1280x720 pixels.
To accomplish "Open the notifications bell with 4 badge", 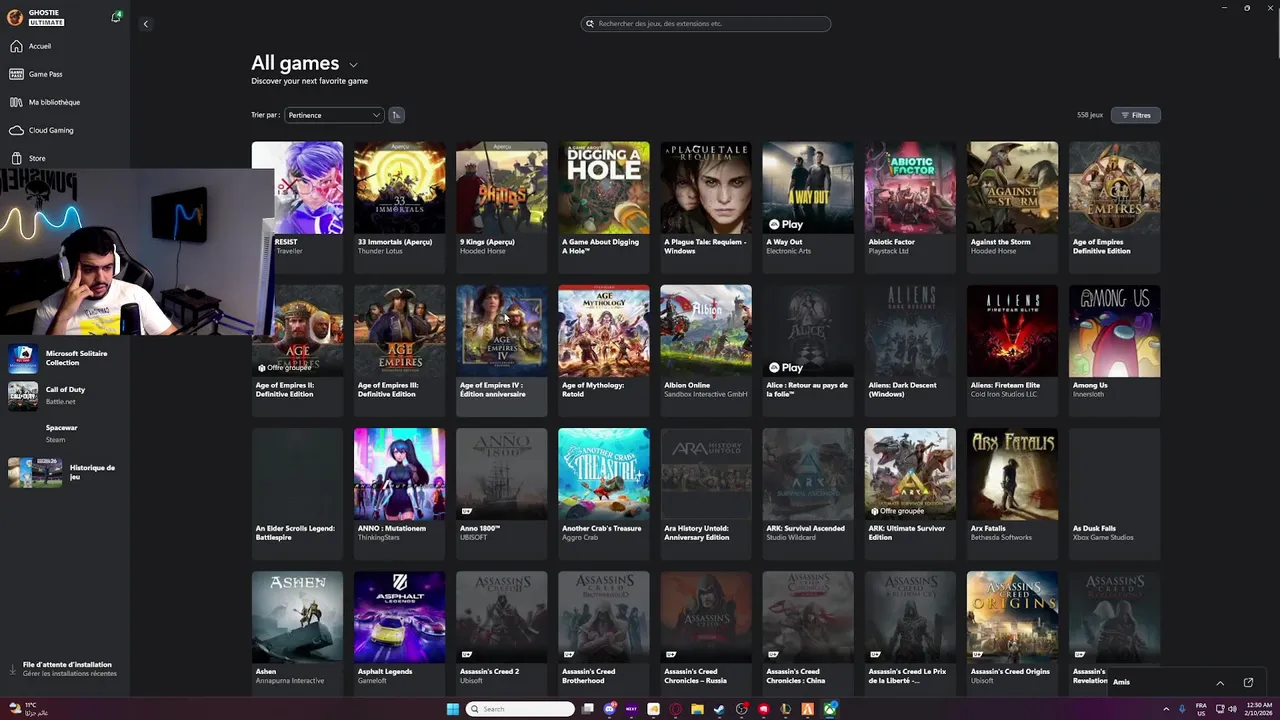I will tap(116, 17).
